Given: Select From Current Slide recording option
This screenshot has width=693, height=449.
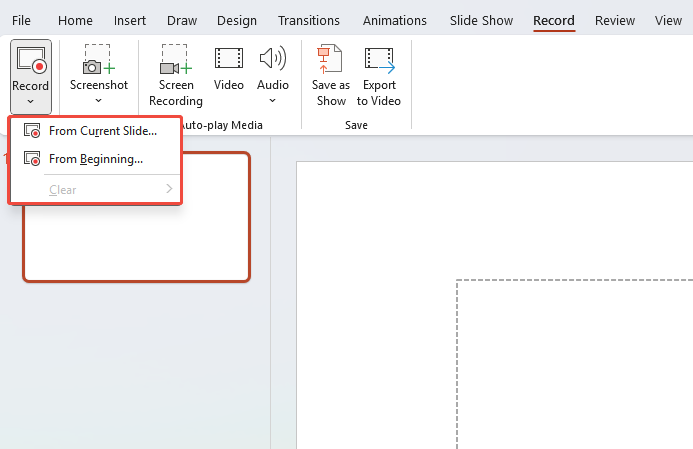Looking at the screenshot, I should tap(102, 131).
